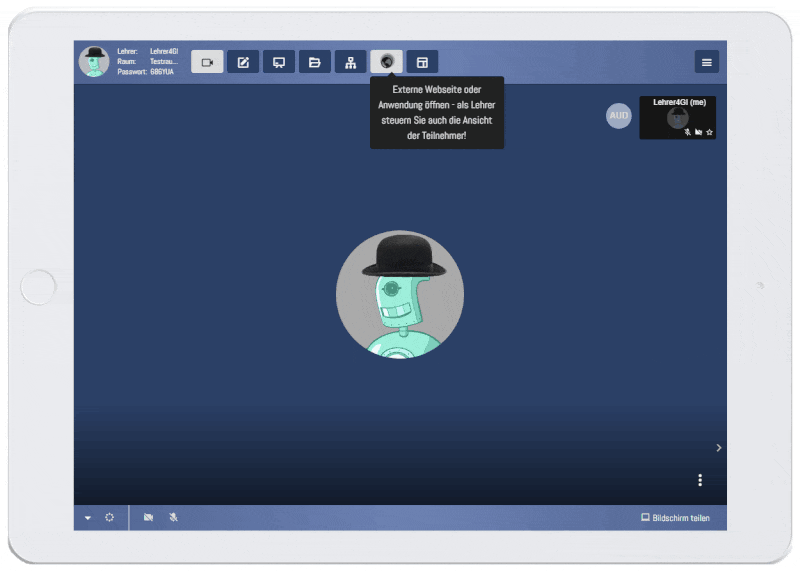Click the Lehrer name Lehrer4GI in header
The image size is (800, 571).
tap(164, 52)
